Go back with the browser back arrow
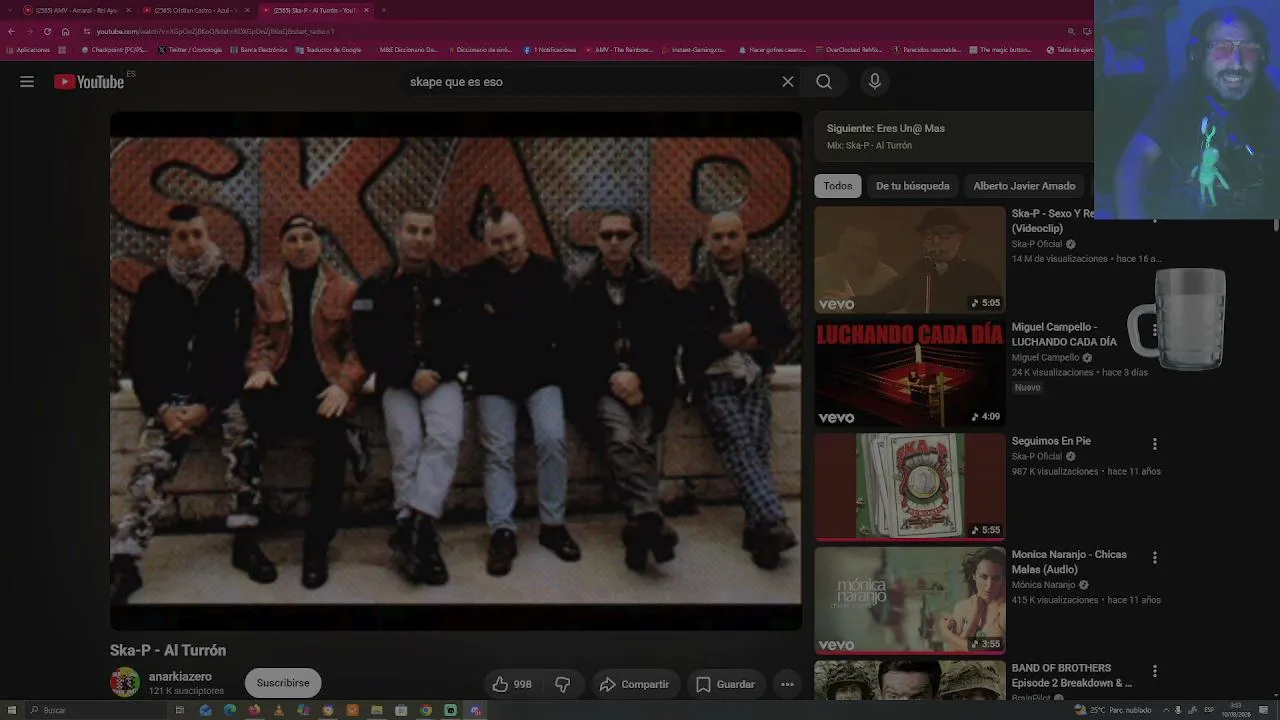 click(11, 31)
